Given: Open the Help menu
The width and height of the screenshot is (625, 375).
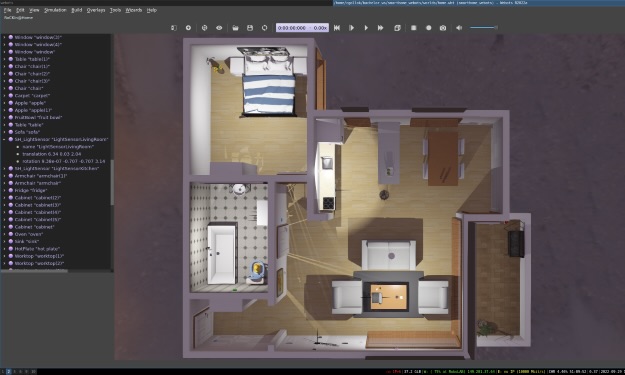Looking at the screenshot, I should click(x=151, y=10).
